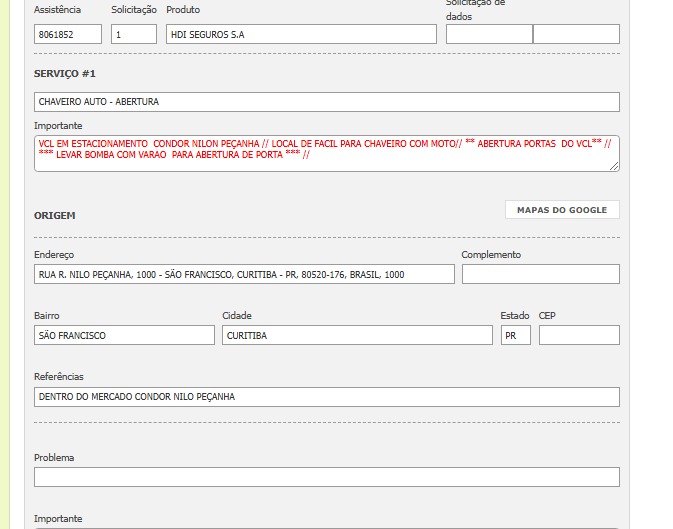This screenshot has width=673, height=529.
Task: Click the Produto field showing HDI SEGUROS
Action: 301,34
